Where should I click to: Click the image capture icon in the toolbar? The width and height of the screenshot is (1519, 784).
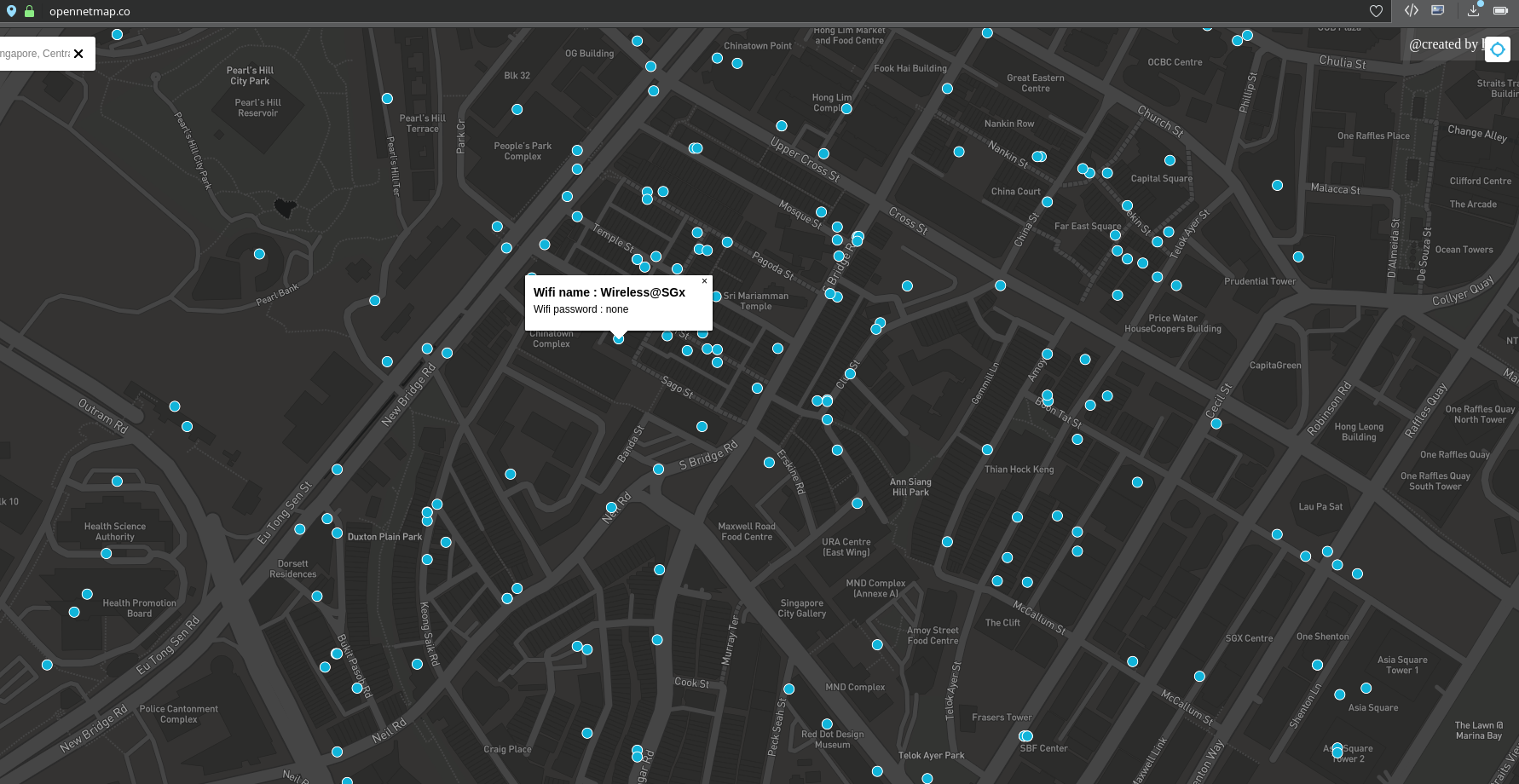click(1437, 11)
